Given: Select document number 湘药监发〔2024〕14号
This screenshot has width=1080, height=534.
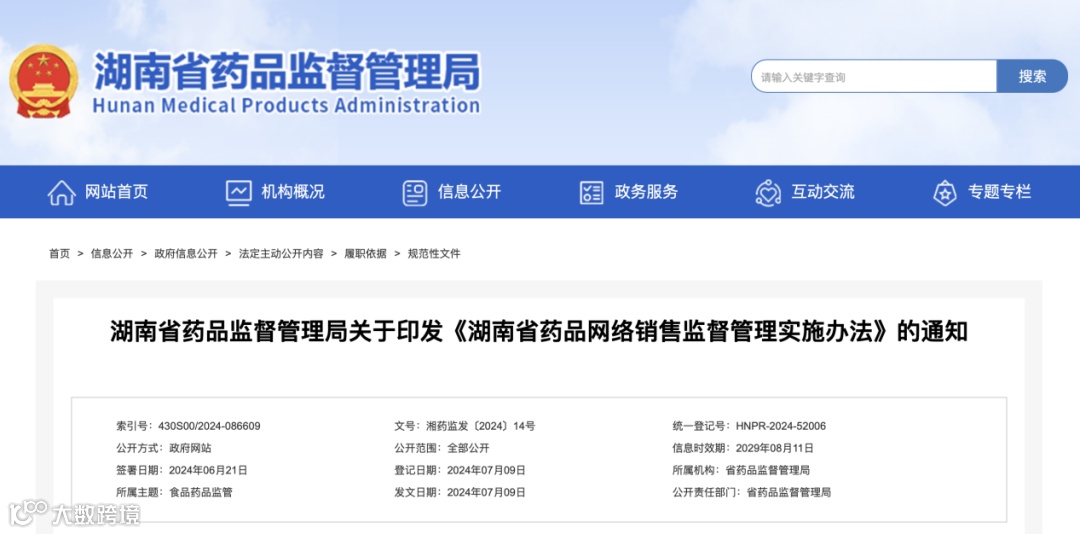Looking at the screenshot, I should pos(481,426).
